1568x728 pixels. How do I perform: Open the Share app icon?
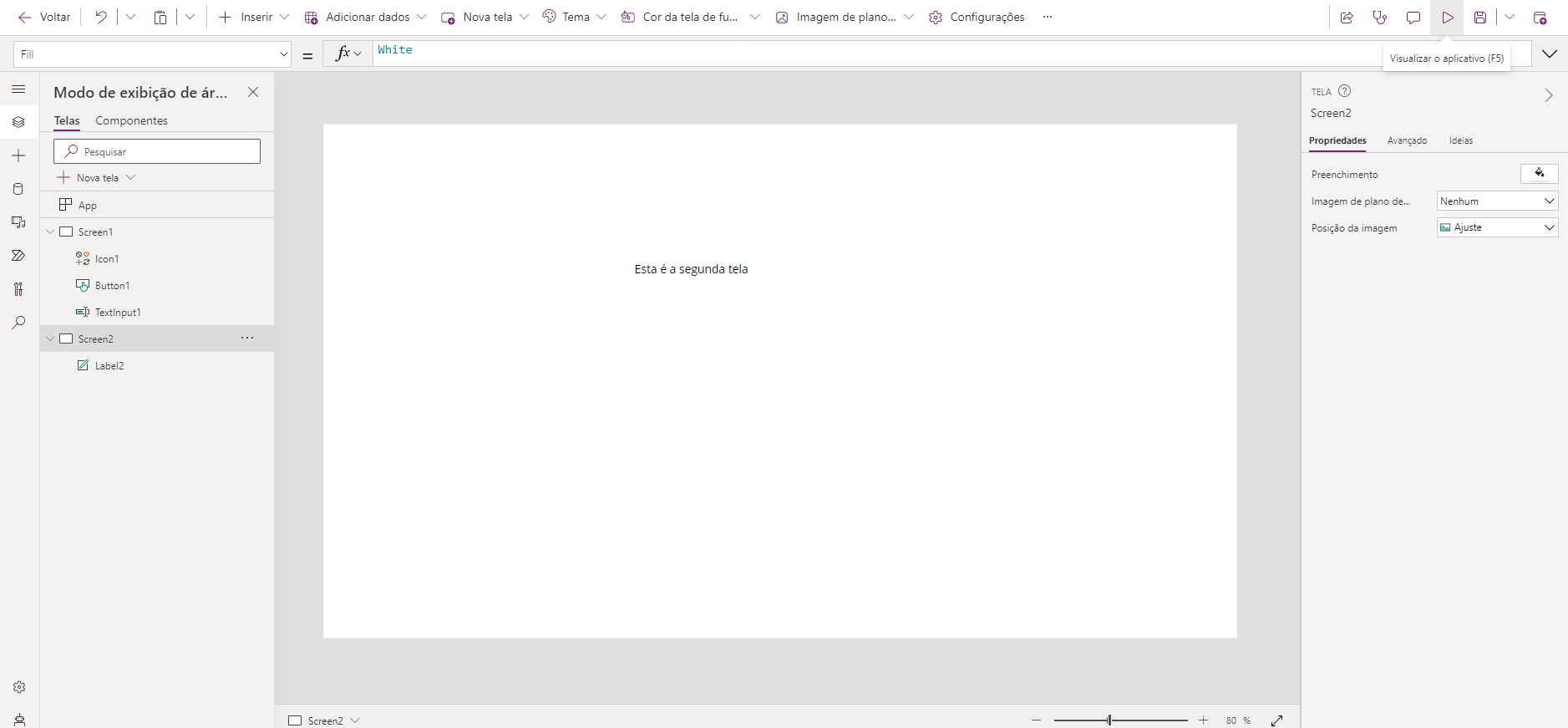1347,18
